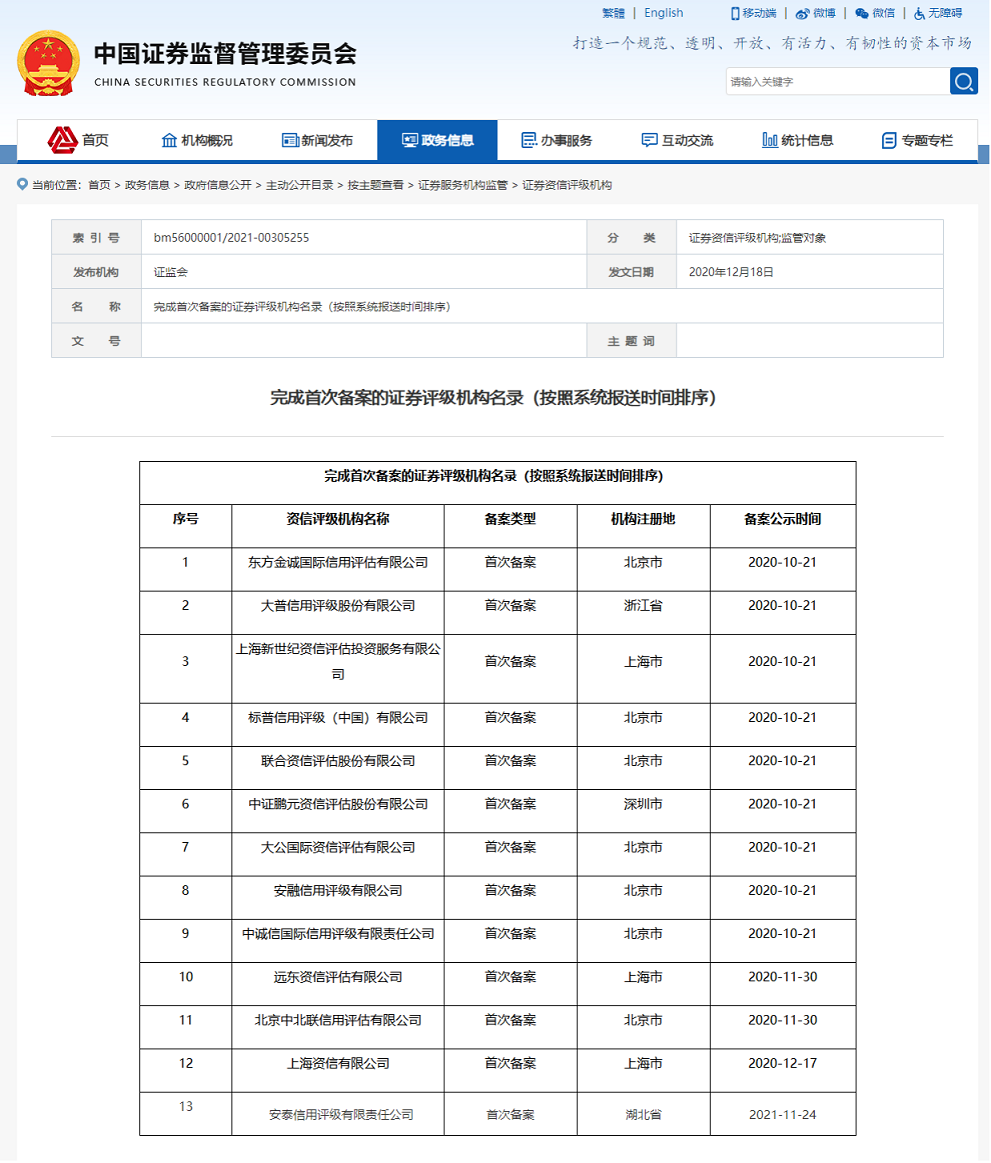
Task: Open the mobile version icon 移动端
Action: click(x=735, y=13)
